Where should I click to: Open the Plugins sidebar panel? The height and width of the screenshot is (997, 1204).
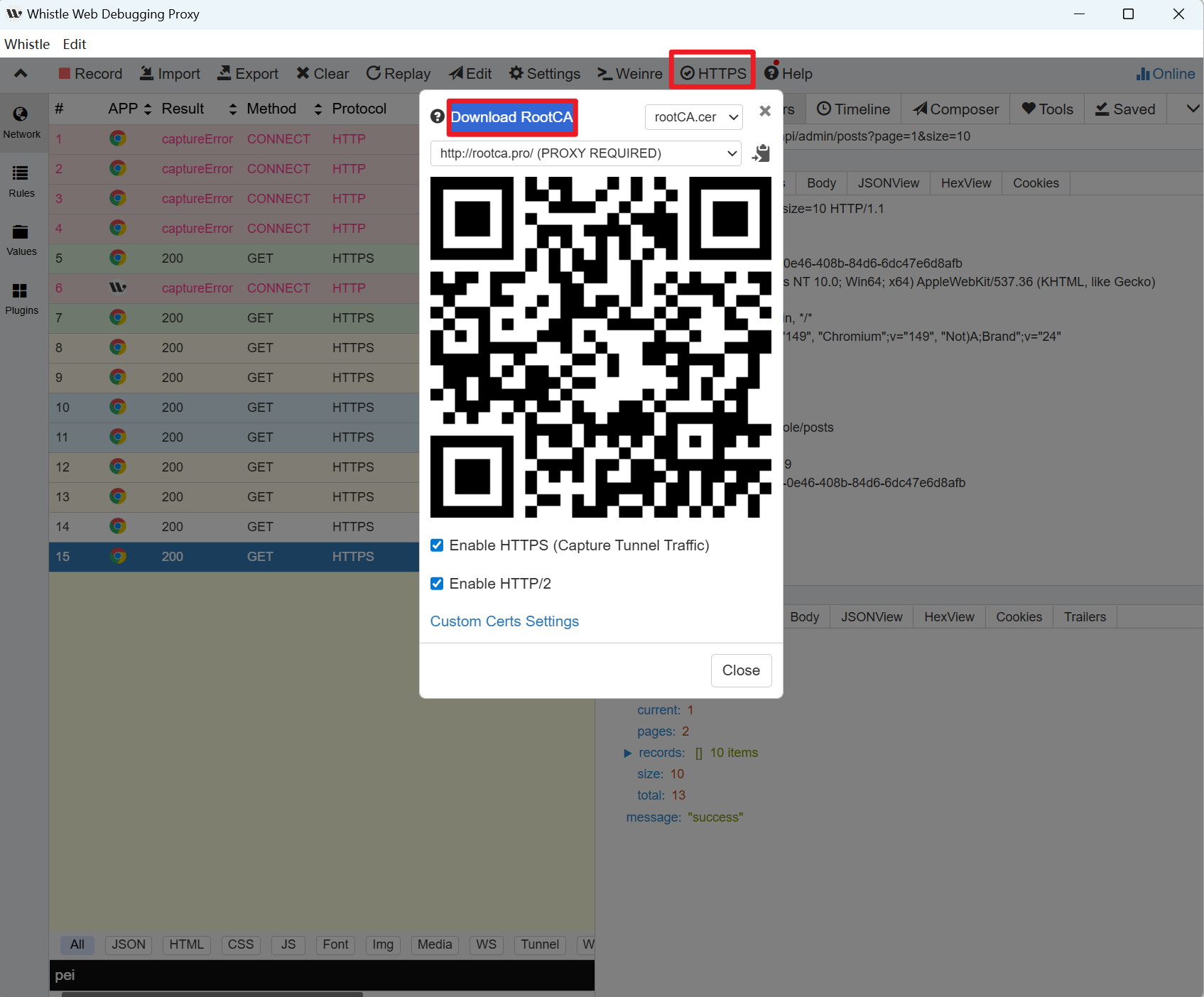pos(21,299)
